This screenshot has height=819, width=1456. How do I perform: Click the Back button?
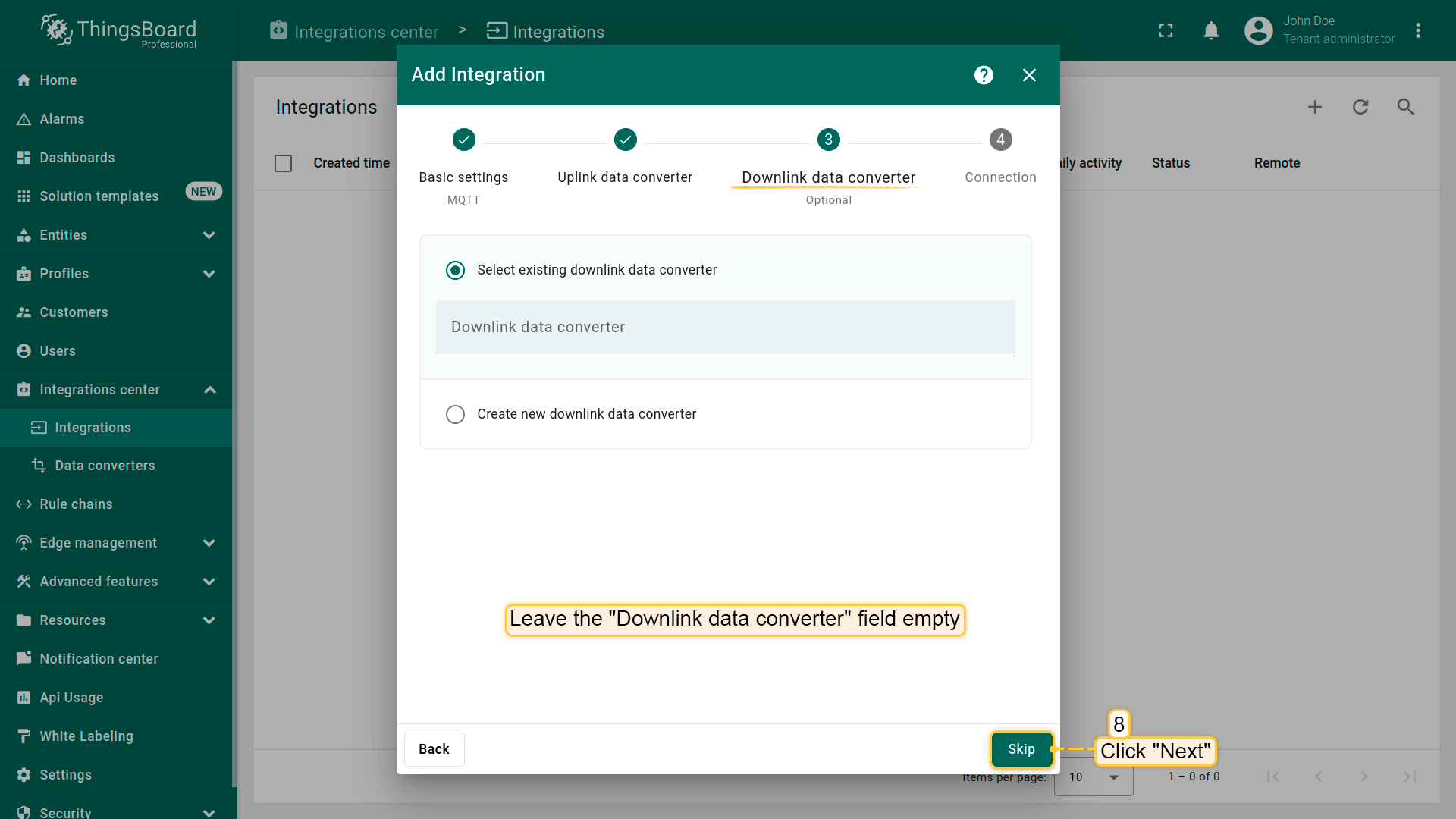(434, 749)
